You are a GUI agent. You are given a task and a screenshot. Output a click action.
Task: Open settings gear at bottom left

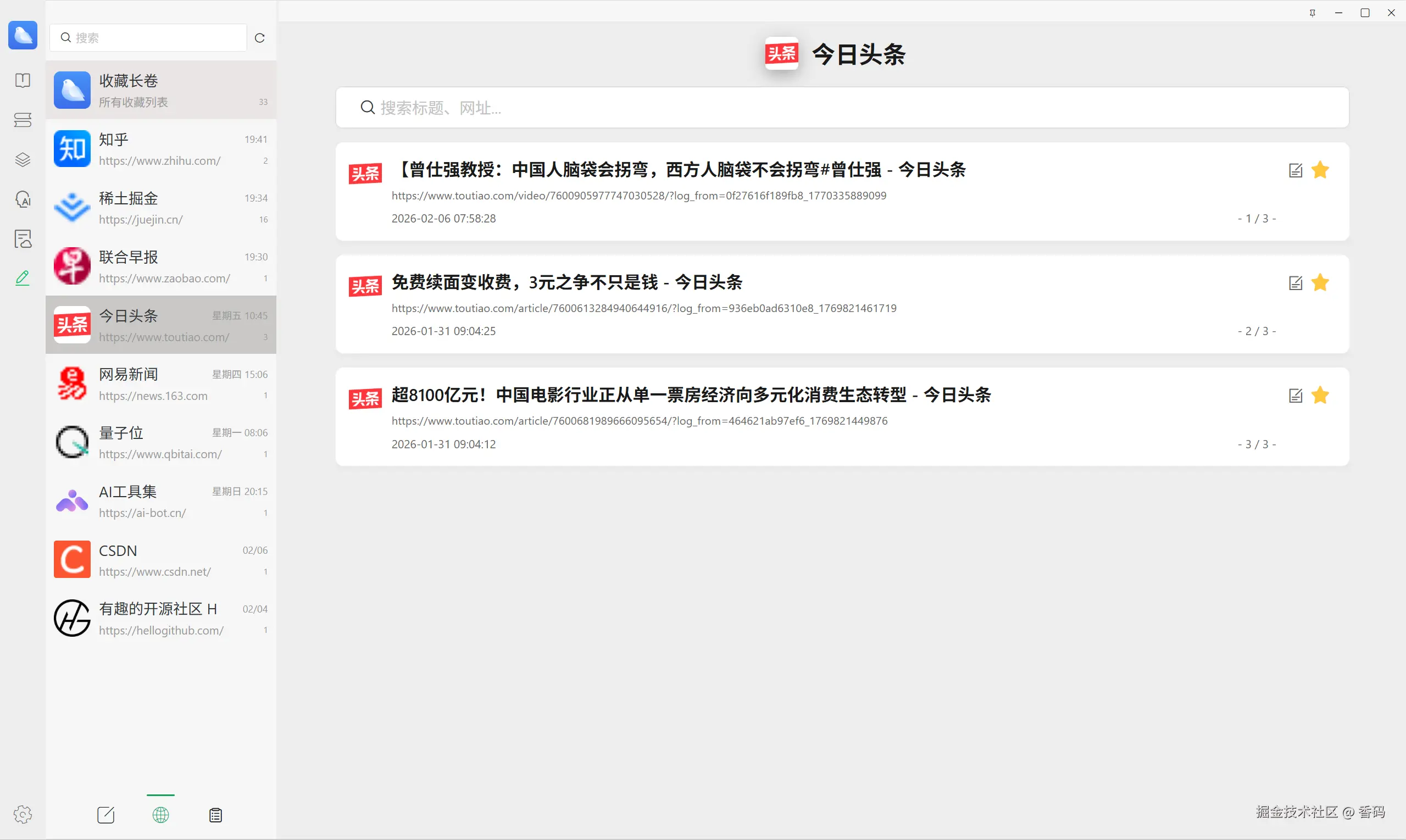(x=23, y=815)
